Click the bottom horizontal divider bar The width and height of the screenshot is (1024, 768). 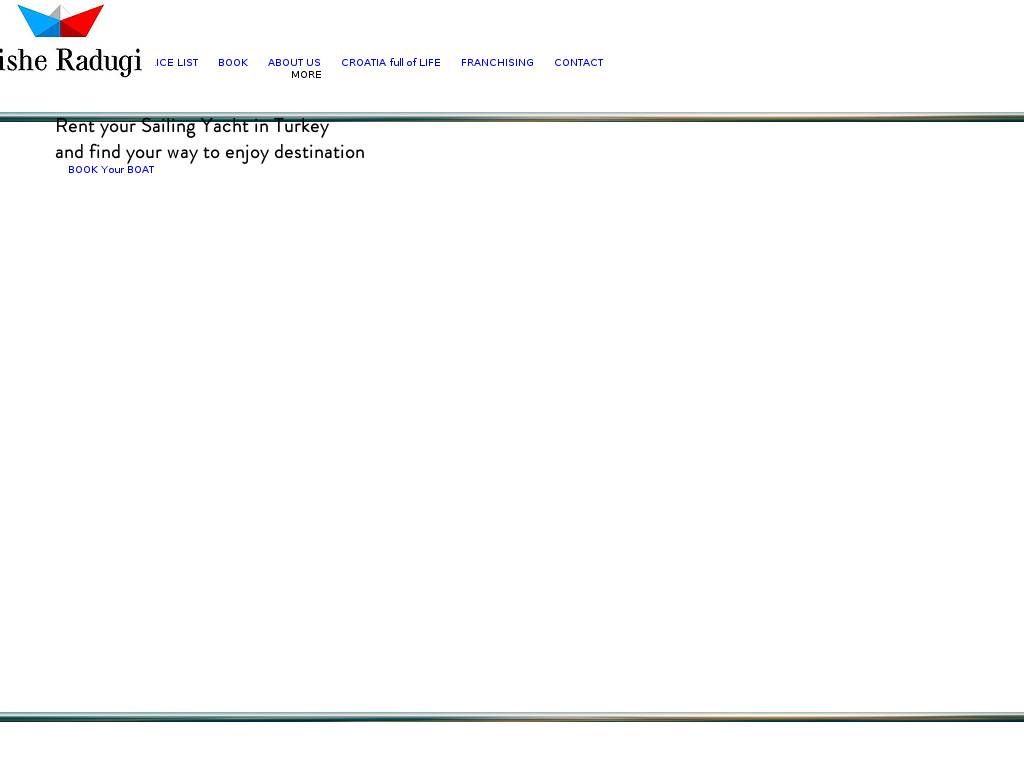click(x=512, y=717)
